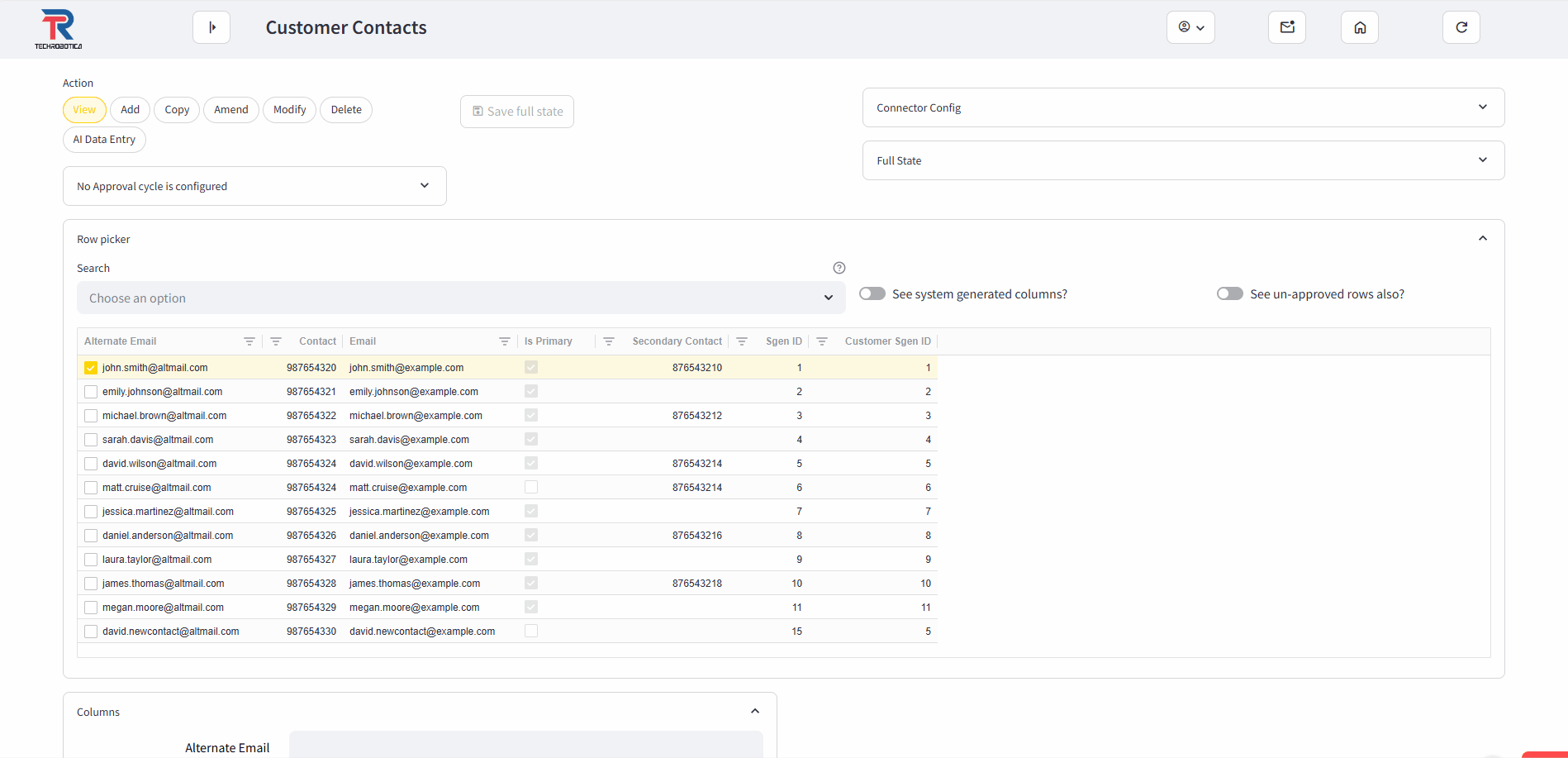Turn on See un-approved rows also
This screenshot has height=758, width=1568.
pos(1230,294)
